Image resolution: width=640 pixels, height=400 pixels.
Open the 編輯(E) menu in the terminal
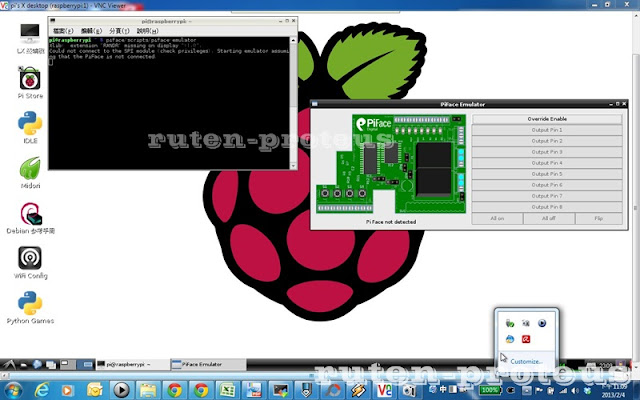coord(91,31)
